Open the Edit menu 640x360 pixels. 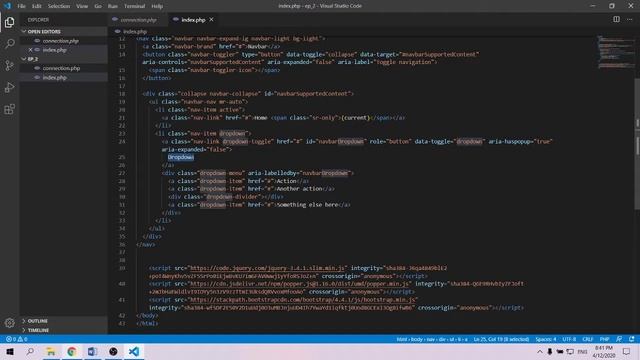coord(37,6)
